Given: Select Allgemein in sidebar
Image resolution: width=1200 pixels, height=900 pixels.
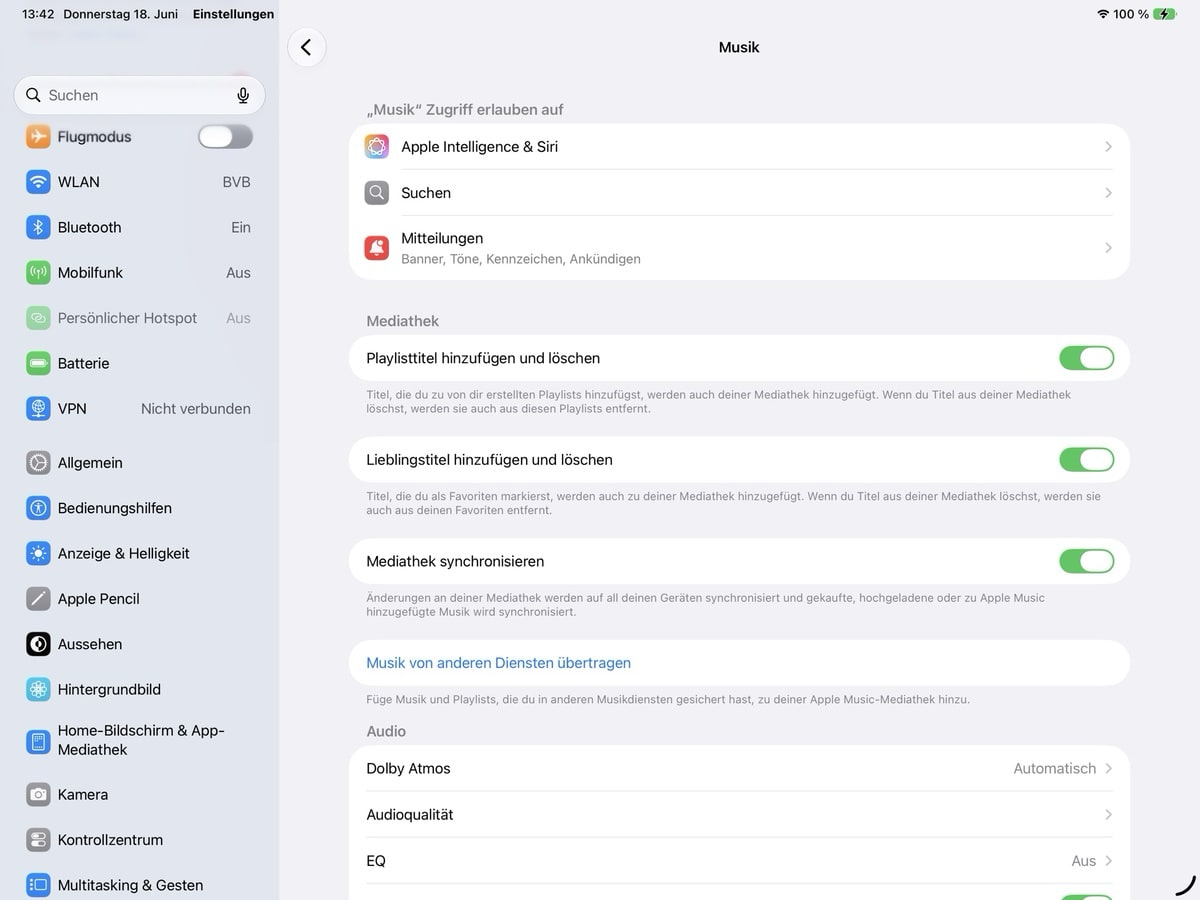Looking at the screenshot, I should tap(139, 462).
